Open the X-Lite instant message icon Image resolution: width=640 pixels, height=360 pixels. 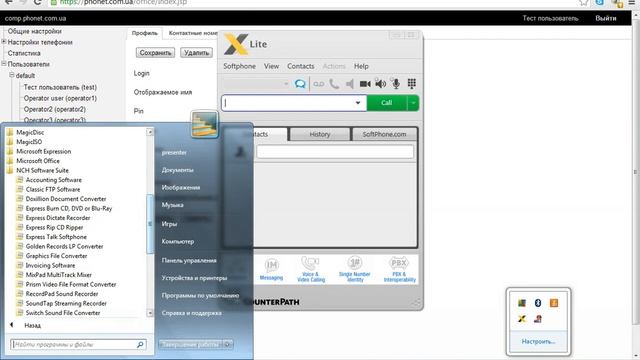[300, 84]
